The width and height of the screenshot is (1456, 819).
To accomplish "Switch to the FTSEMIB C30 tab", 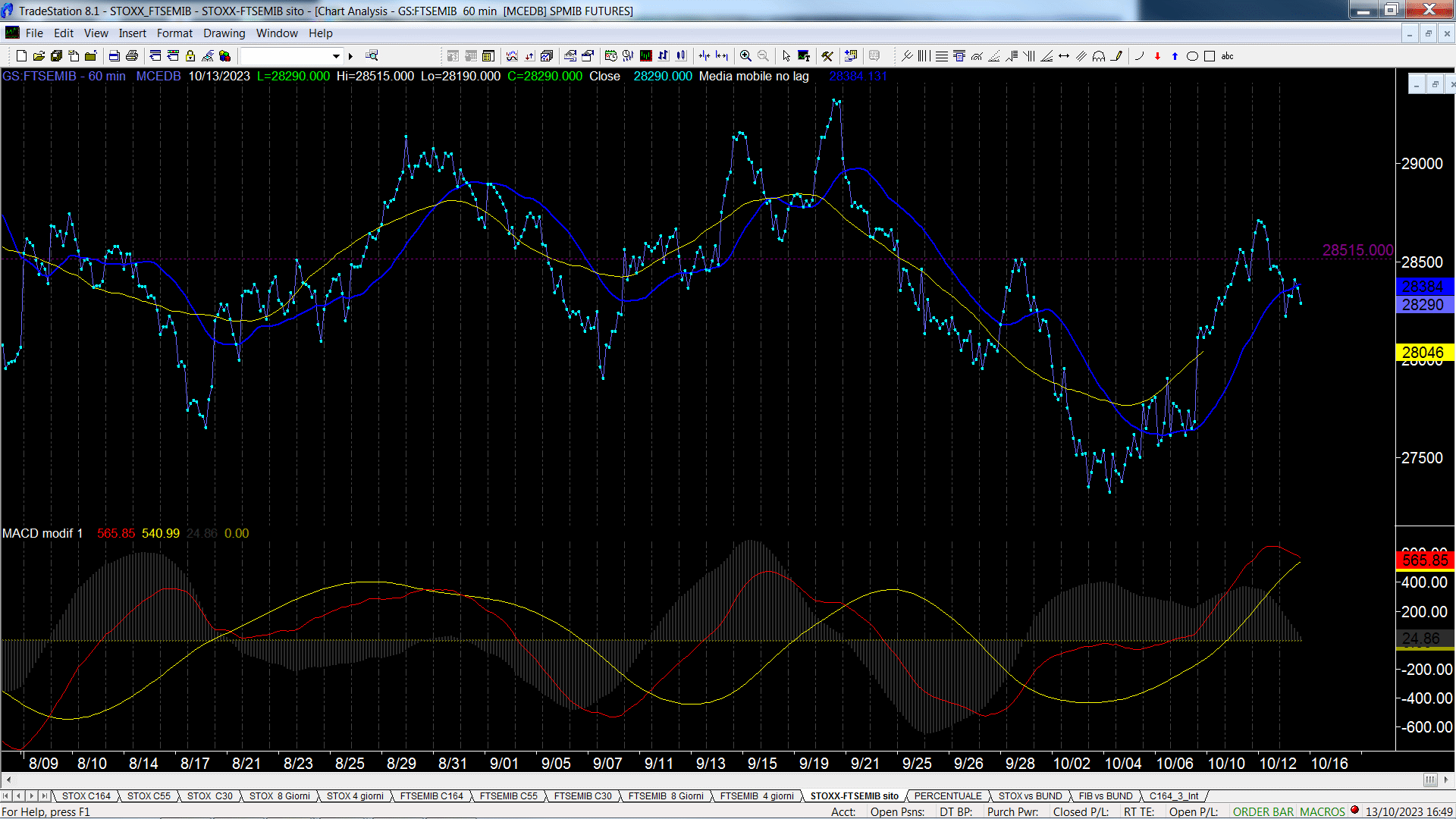I will tap(582, 796).
